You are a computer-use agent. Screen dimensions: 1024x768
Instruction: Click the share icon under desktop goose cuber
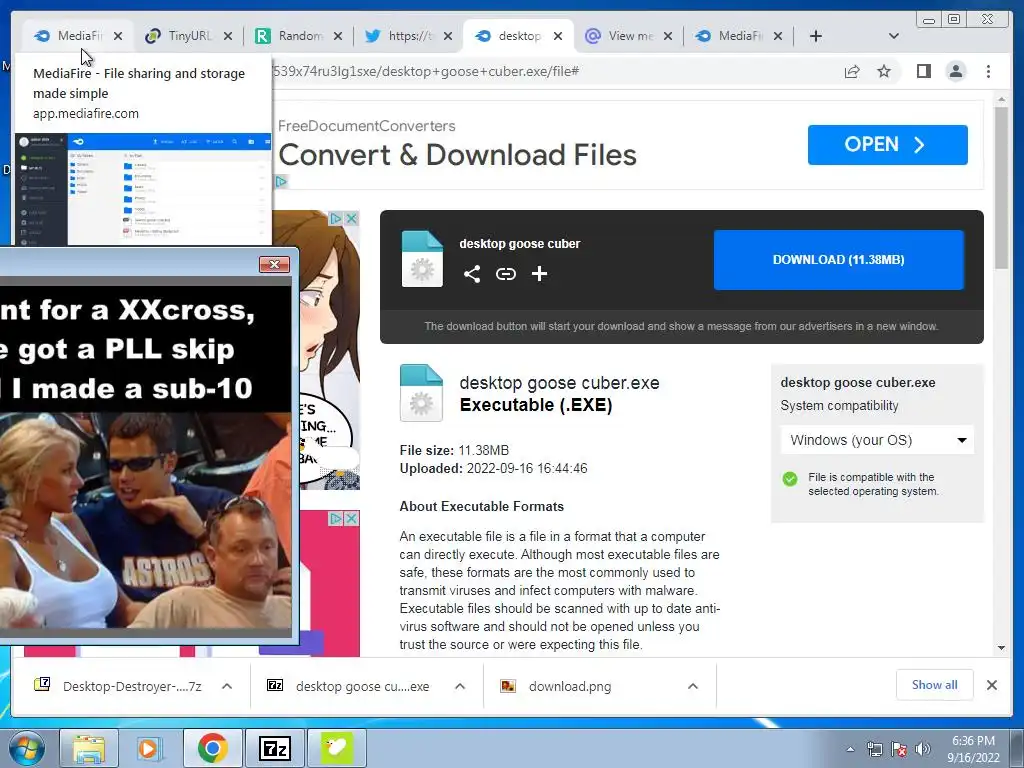coord(472,274)
